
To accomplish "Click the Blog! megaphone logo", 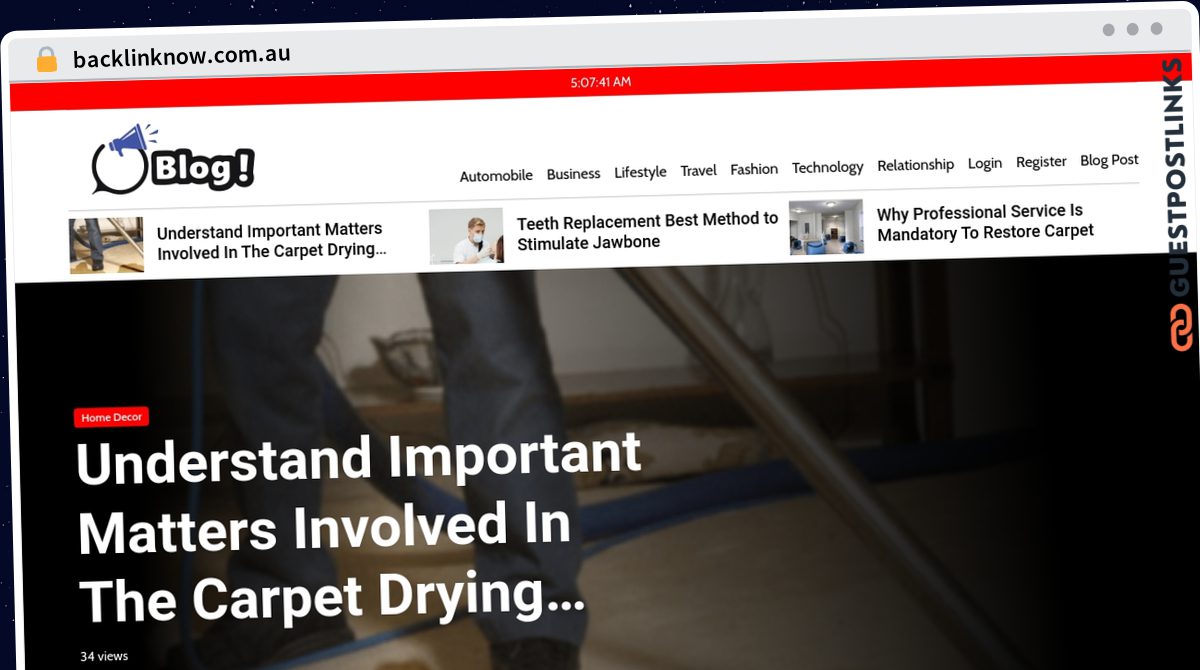I will click(x=172, y=159).
